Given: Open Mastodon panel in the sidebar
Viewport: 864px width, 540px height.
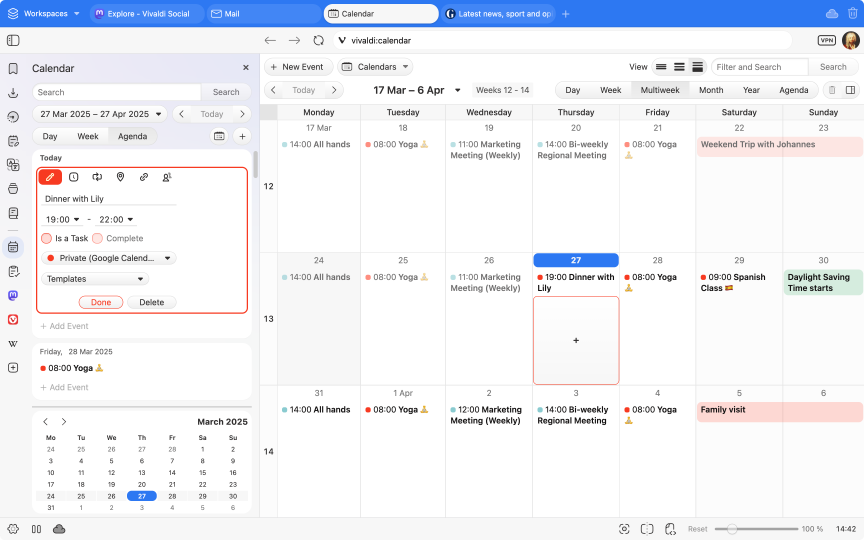Looking at the screenshot, I should 13,296.
